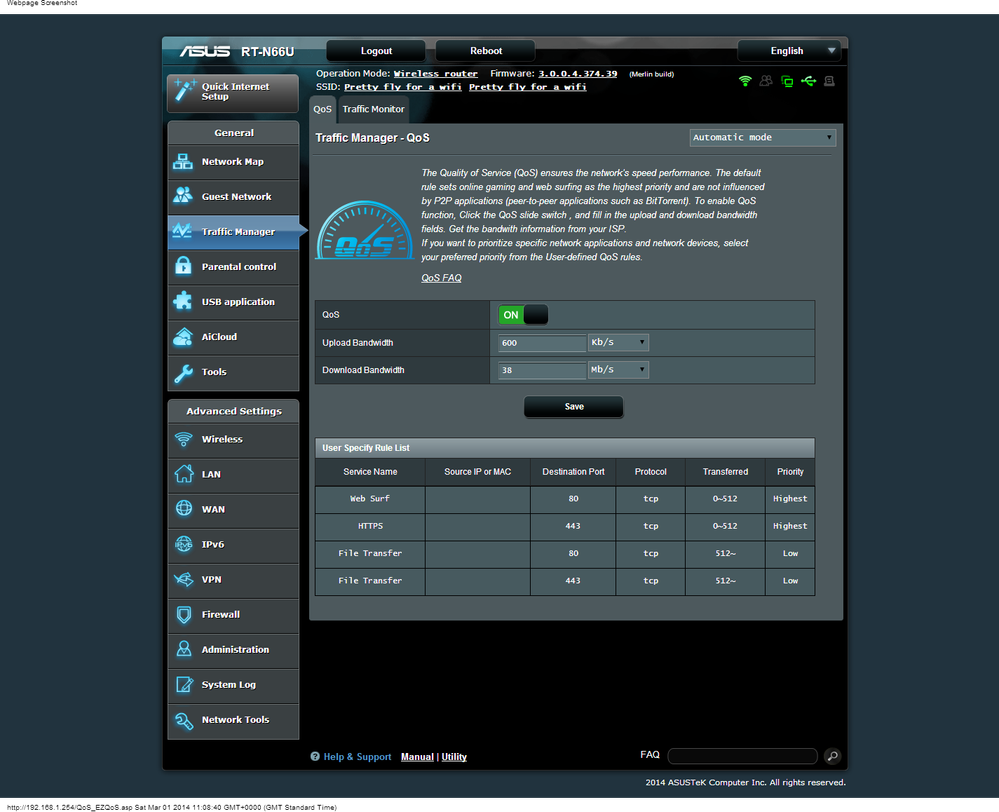
Task: Click the Guest Network people icon
Action: [183, 196]
